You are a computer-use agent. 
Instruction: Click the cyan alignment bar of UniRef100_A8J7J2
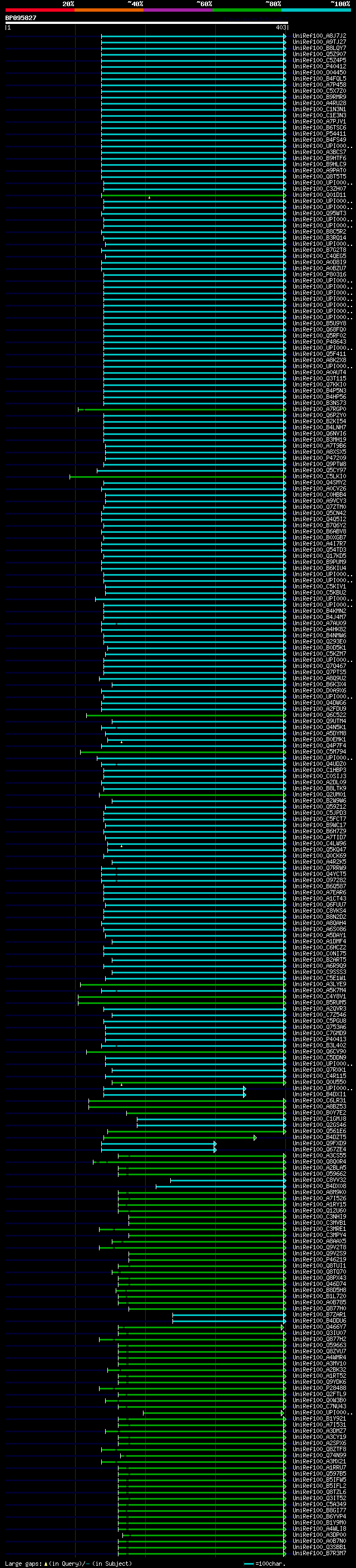[194, 36]
